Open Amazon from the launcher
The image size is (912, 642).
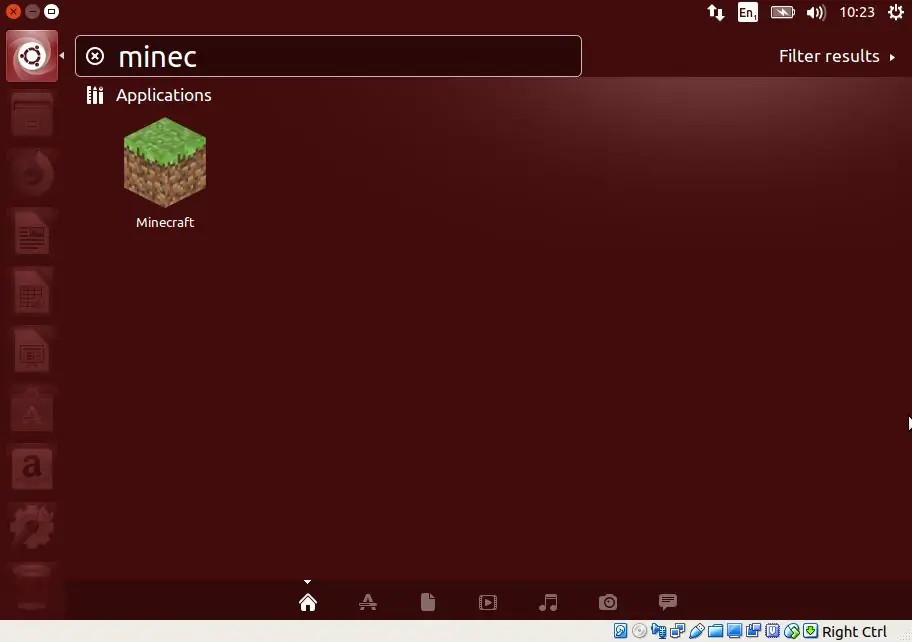click(32, 468)
